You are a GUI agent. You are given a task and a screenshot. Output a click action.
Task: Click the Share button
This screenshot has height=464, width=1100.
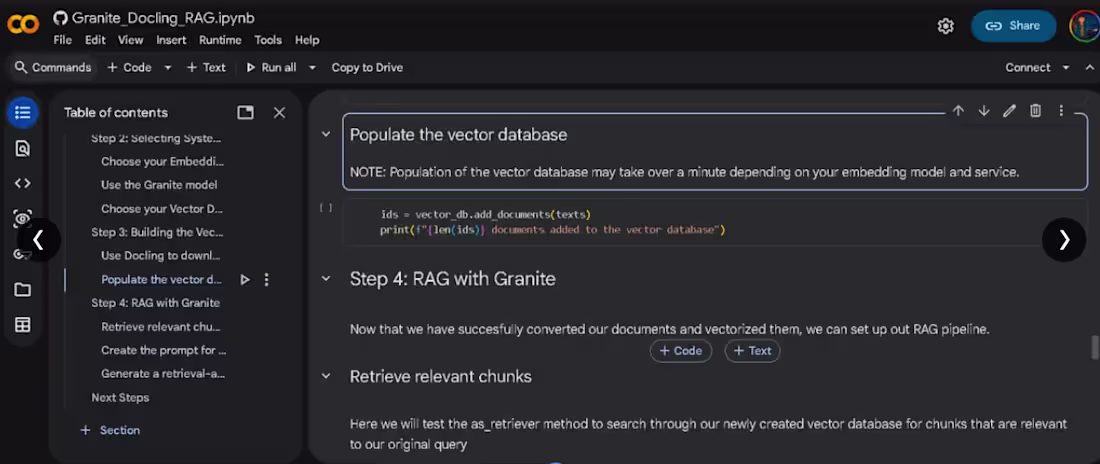click(x=1014, y=26)
